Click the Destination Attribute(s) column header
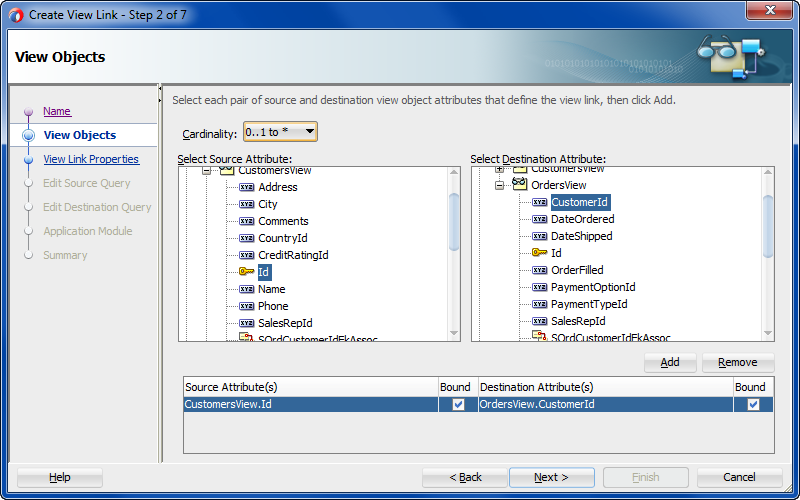 606,387
